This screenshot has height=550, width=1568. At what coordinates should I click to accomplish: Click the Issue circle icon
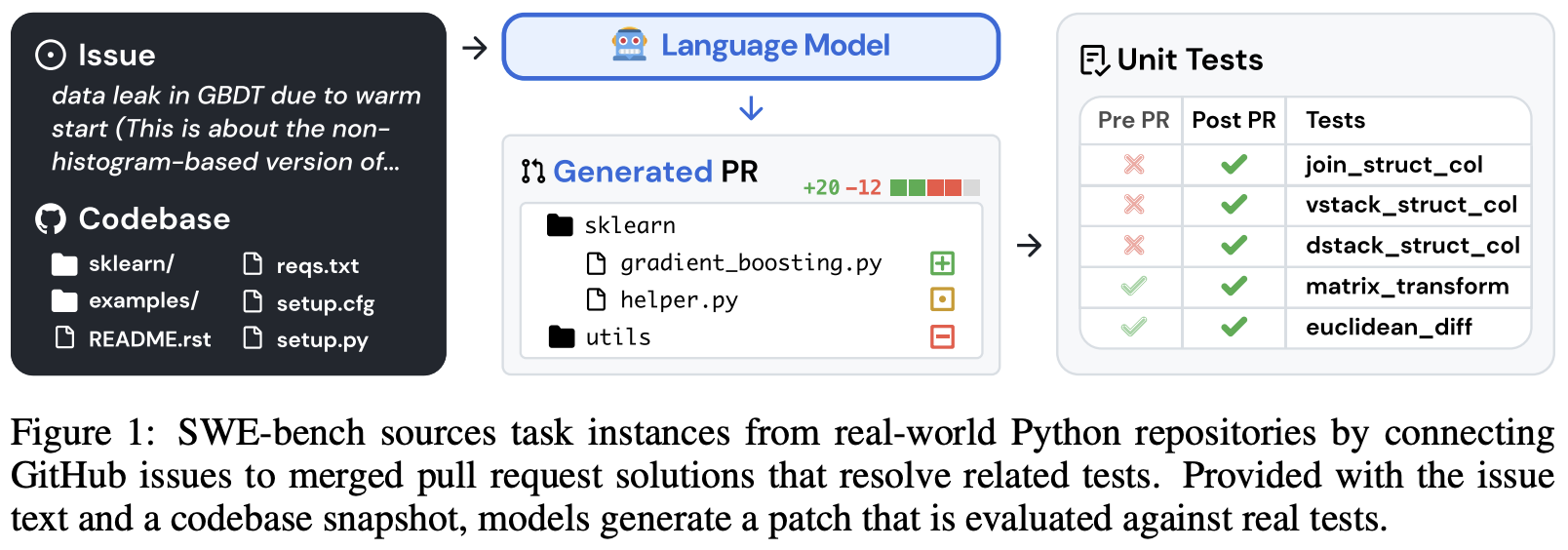[x=51, y=56]
